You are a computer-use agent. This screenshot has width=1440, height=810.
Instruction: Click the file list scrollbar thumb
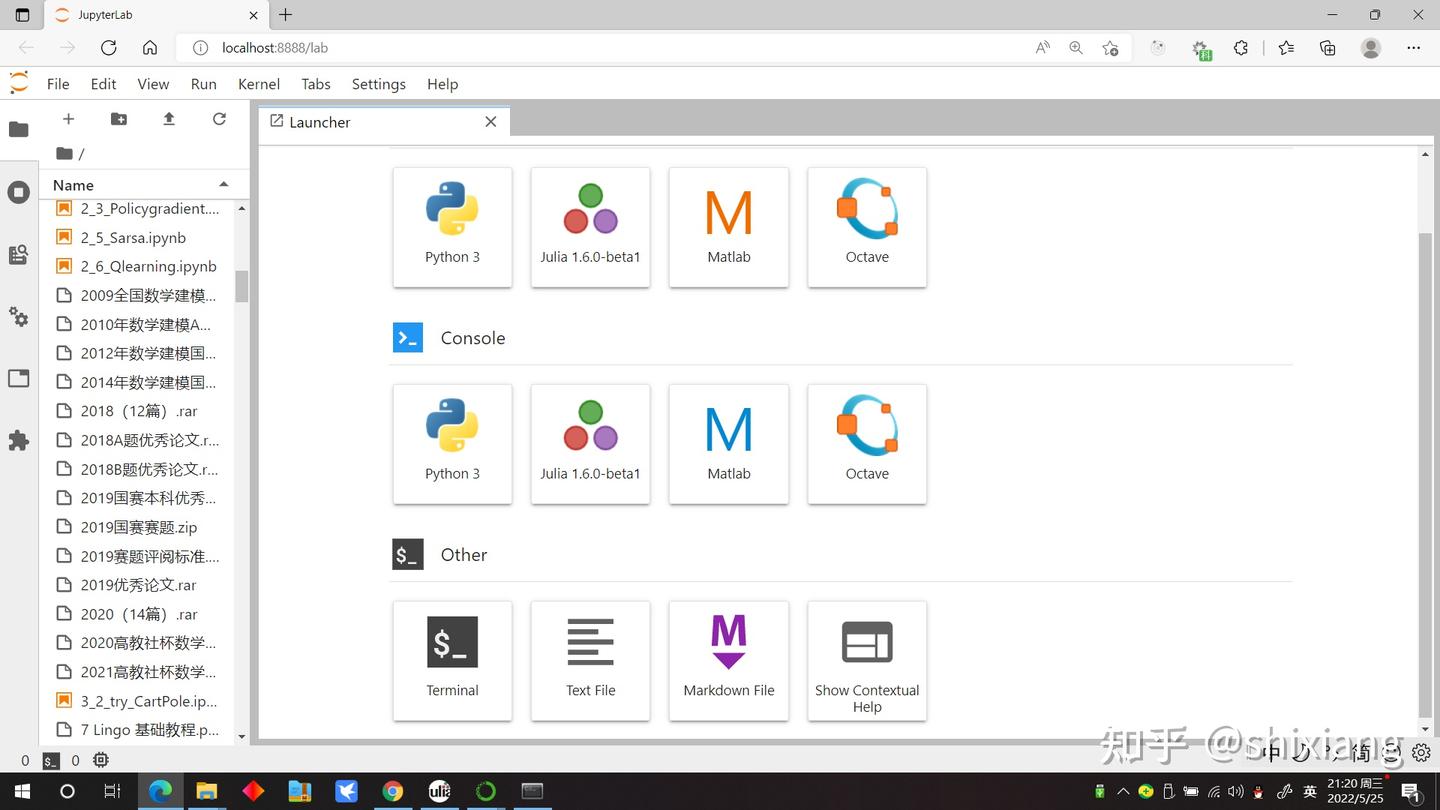(x=241, y=286)
